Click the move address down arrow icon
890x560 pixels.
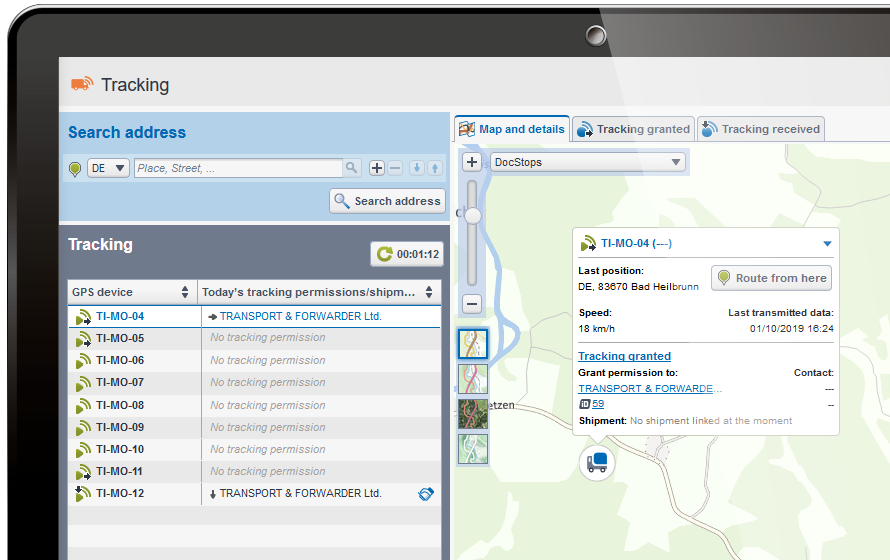tap(417, 168)
